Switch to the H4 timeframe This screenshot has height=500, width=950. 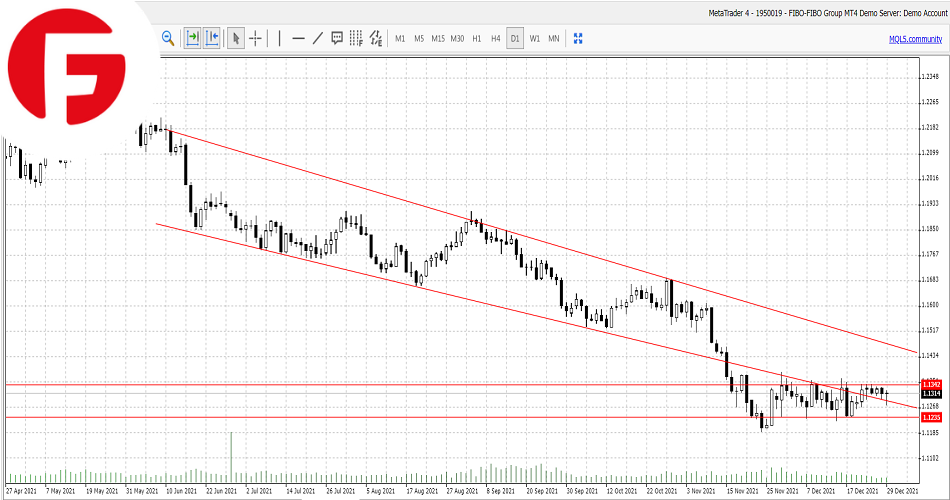pos(495,38)
